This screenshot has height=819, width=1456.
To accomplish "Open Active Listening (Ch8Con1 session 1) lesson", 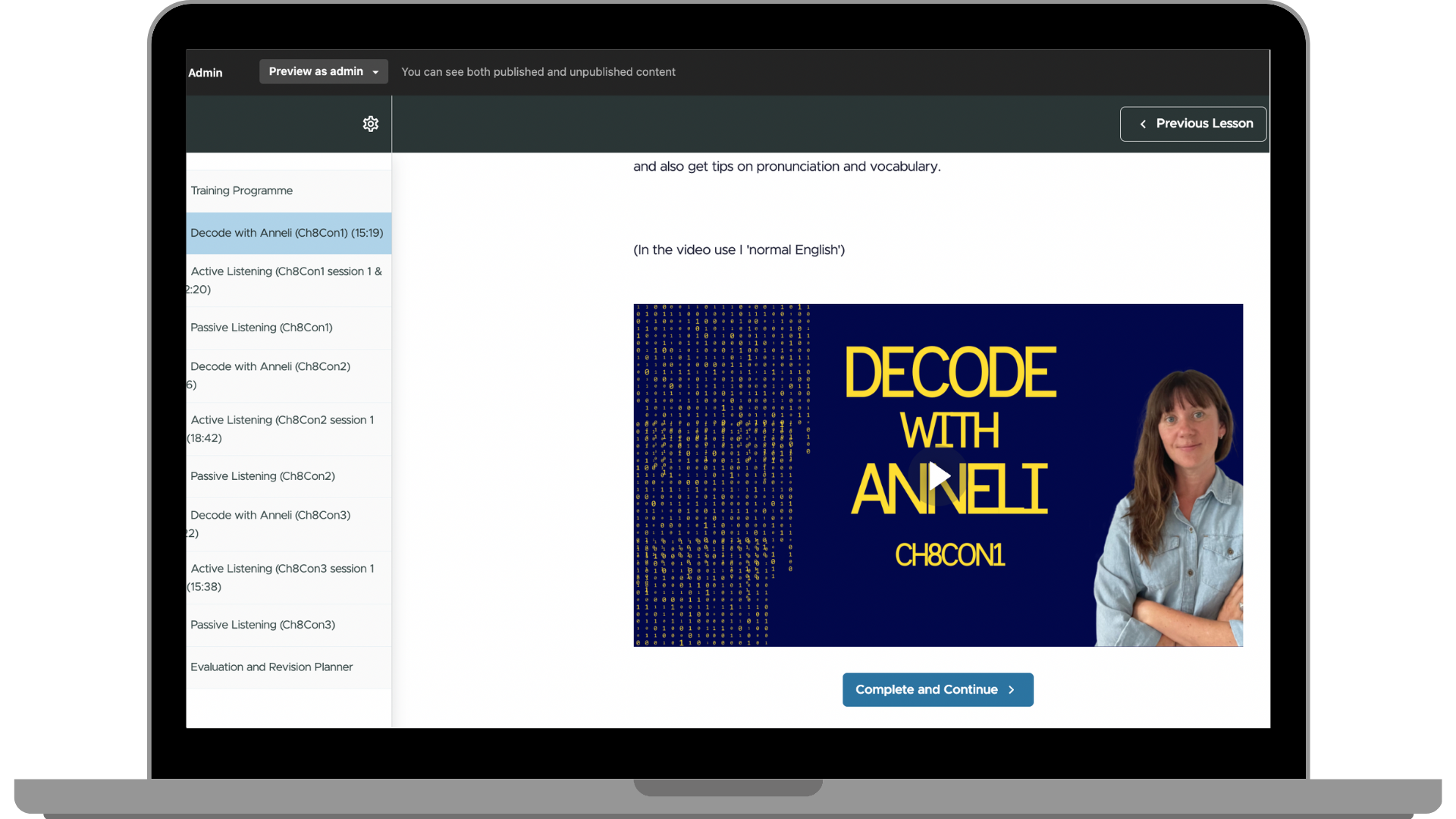I will [288, 280].
